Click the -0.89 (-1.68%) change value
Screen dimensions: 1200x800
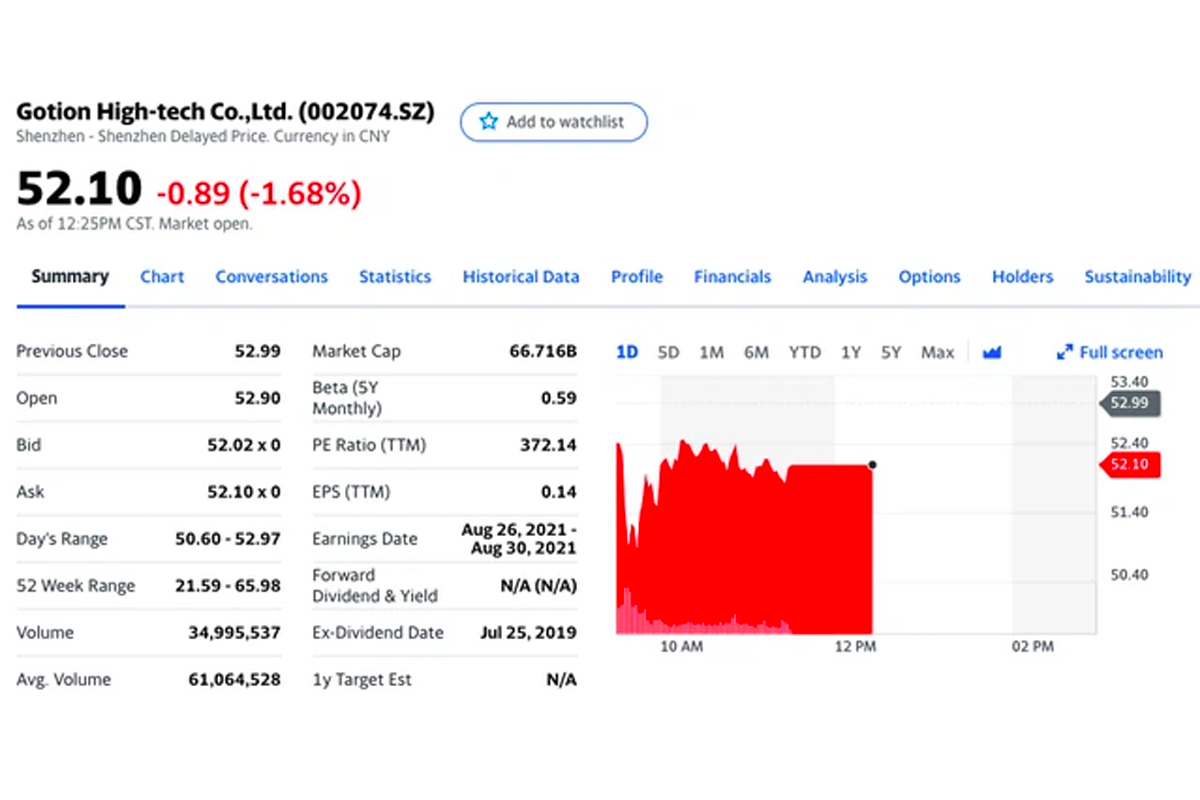pyautogui.click(x=258, y=193)
